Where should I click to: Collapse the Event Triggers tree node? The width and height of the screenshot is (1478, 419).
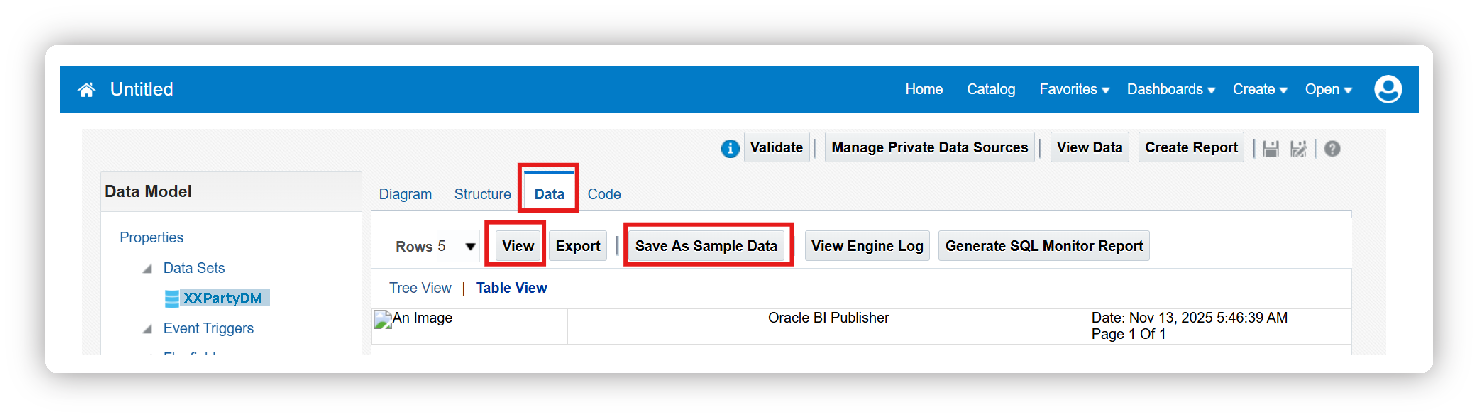(x=147, y=329)
